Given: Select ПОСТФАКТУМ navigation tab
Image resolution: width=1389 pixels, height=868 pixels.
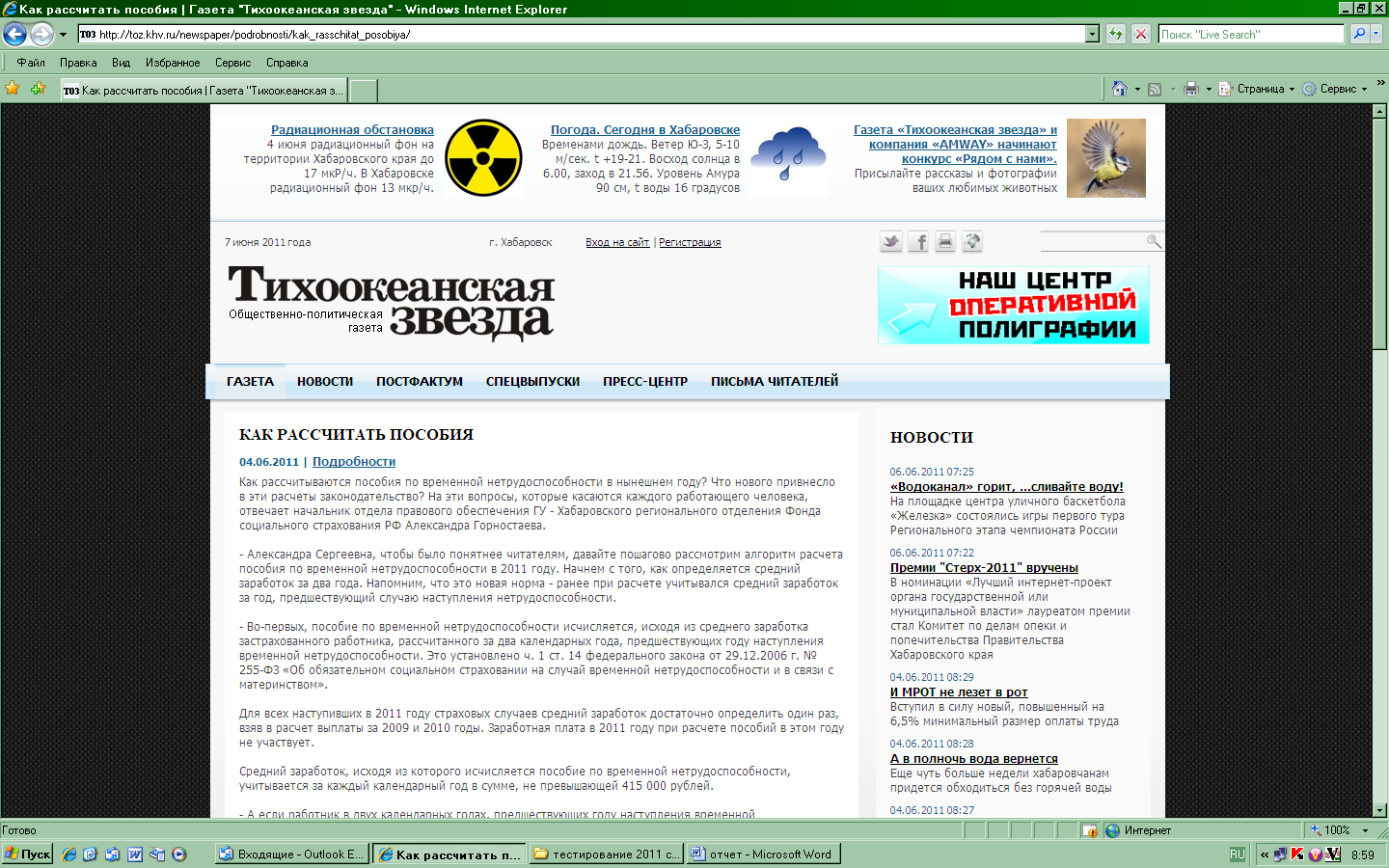Looking at the screenshot, I should 420,382.
